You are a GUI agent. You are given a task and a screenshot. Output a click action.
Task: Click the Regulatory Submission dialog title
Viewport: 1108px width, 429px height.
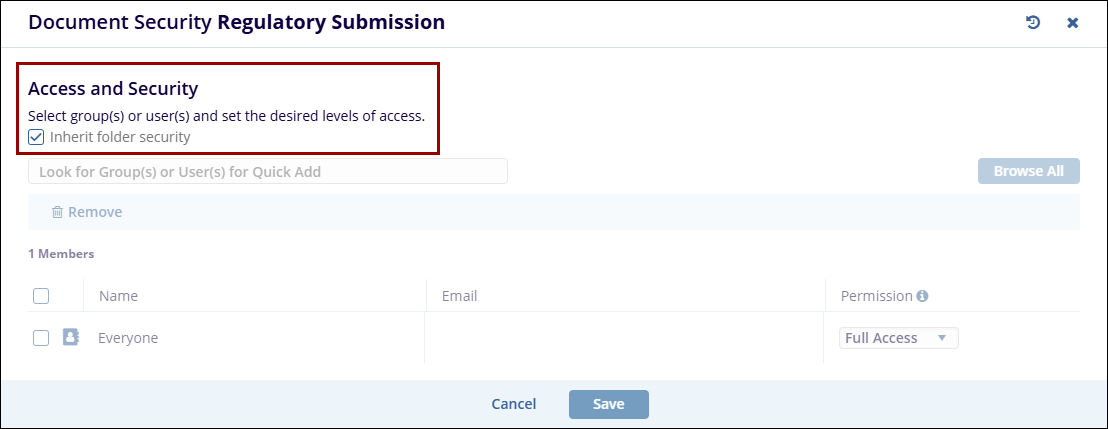331,22
